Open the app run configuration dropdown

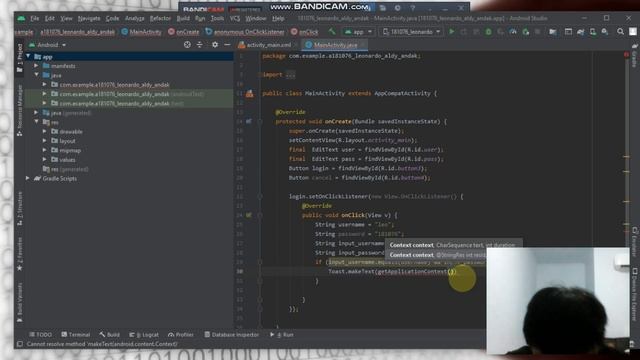(x=358, y=31)
